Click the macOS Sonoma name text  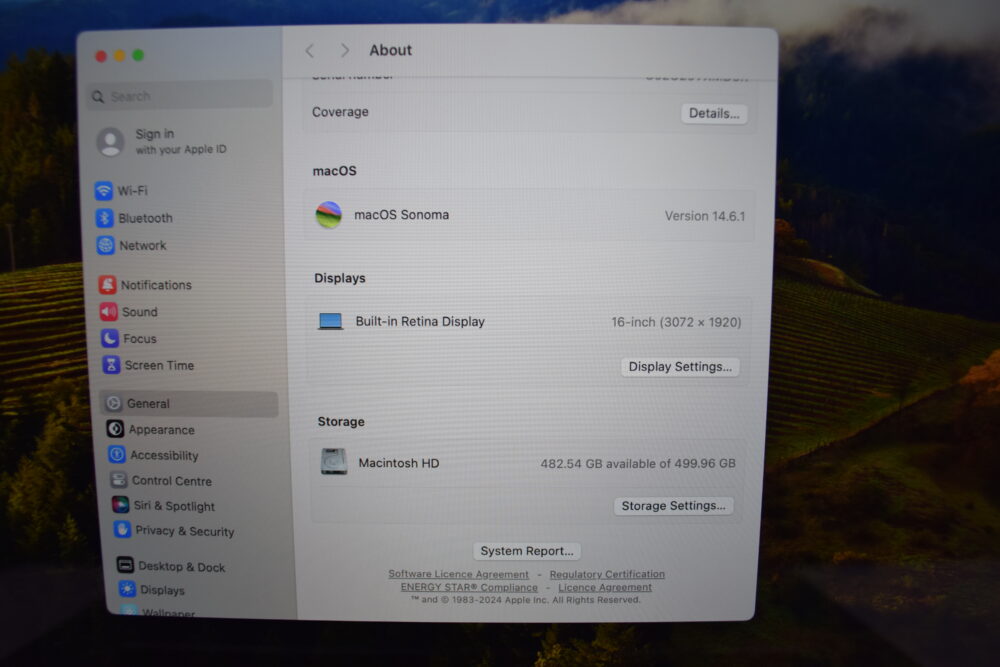point(402,215)
